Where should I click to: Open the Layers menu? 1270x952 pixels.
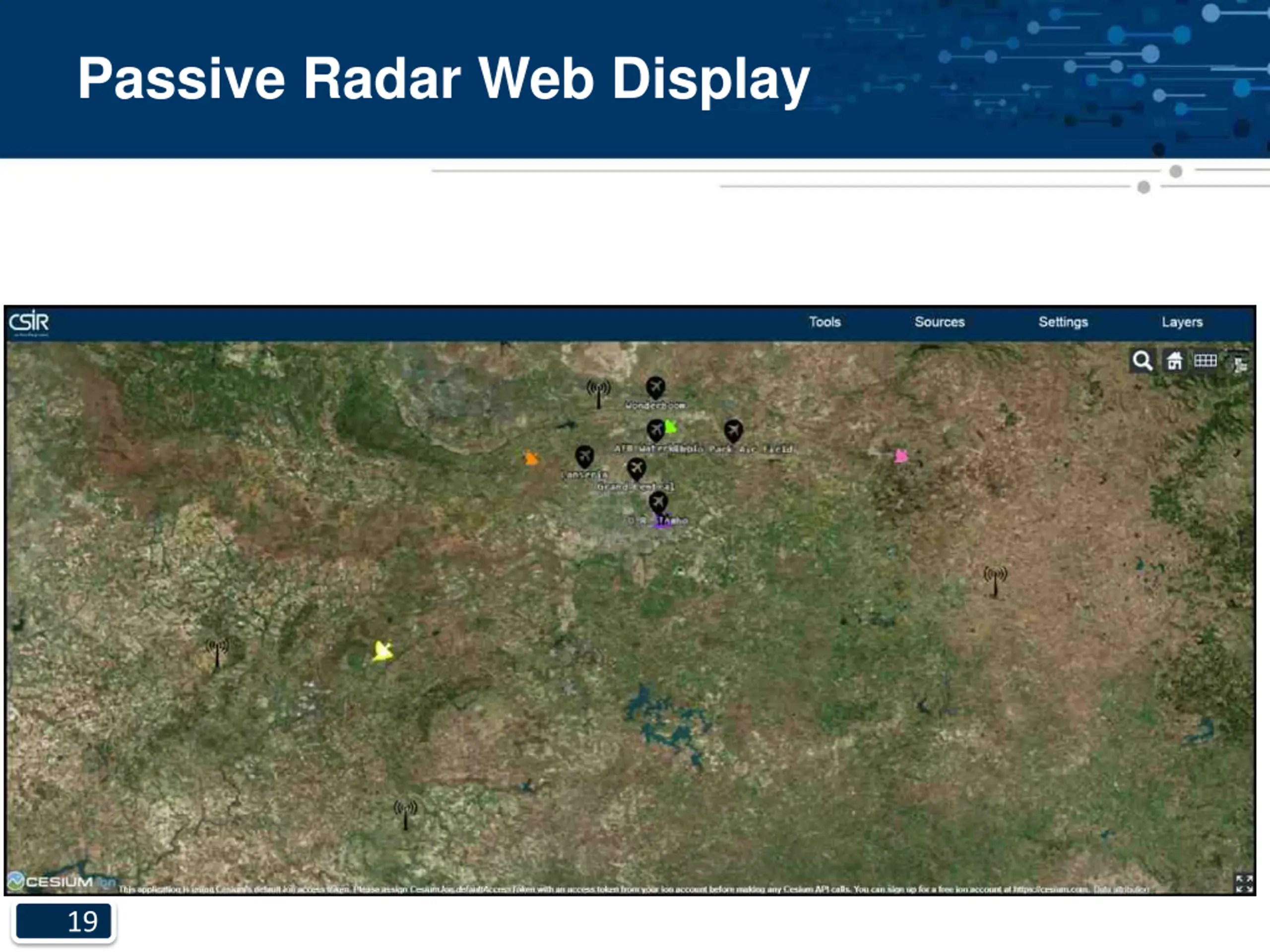1182,322
